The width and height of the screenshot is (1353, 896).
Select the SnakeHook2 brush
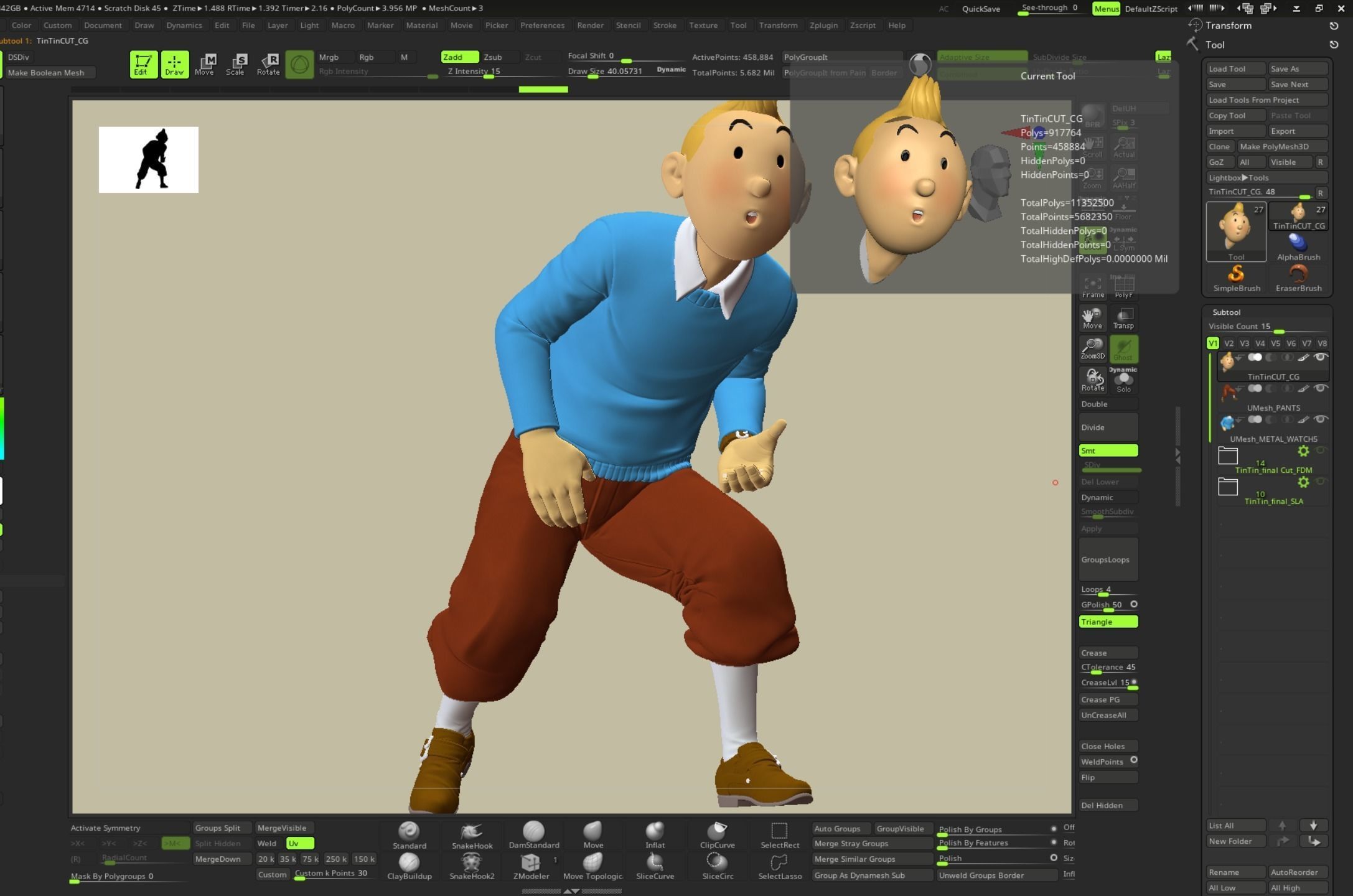472,866
